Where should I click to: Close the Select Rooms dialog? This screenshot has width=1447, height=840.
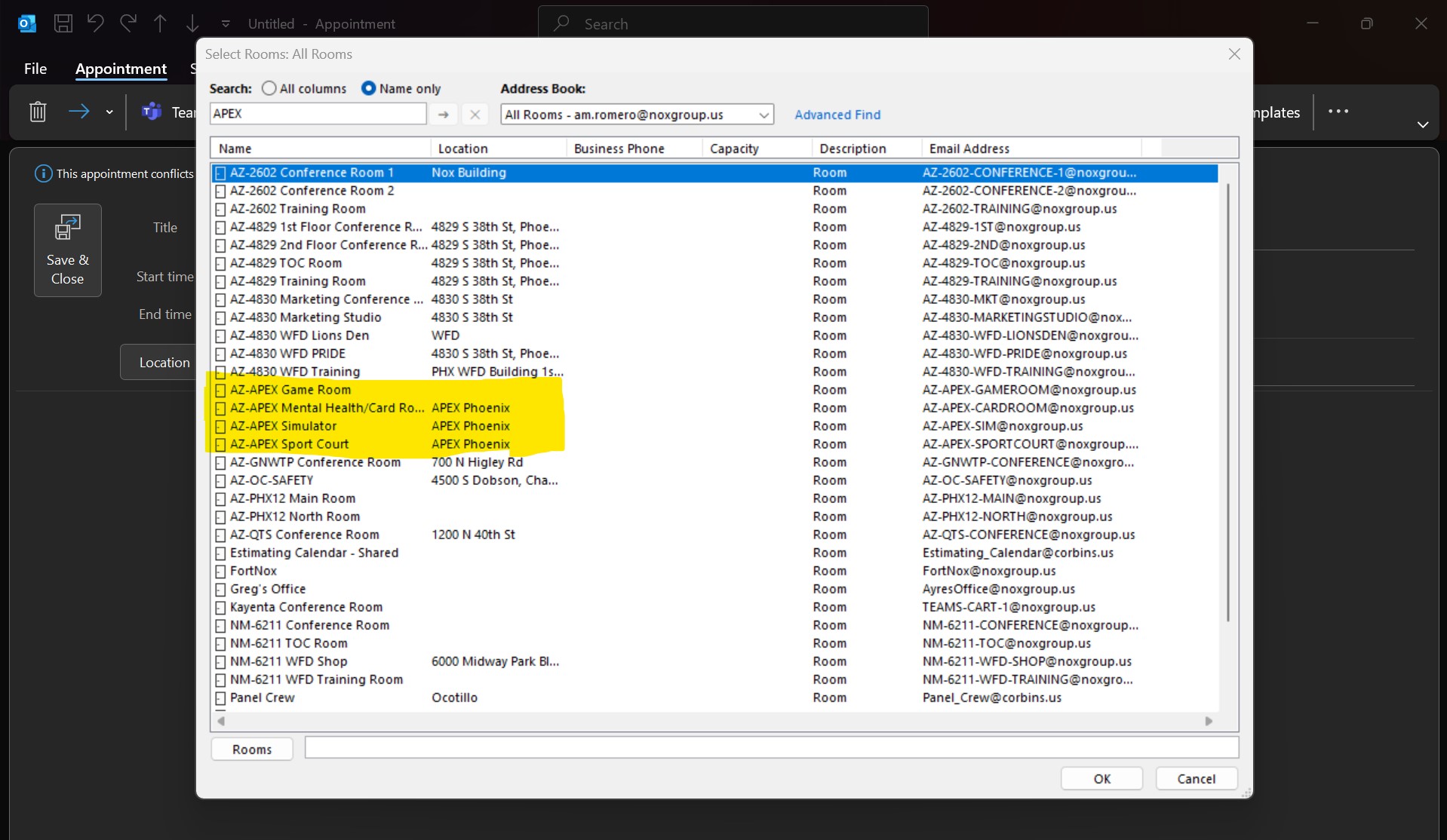coord(1234,54)
